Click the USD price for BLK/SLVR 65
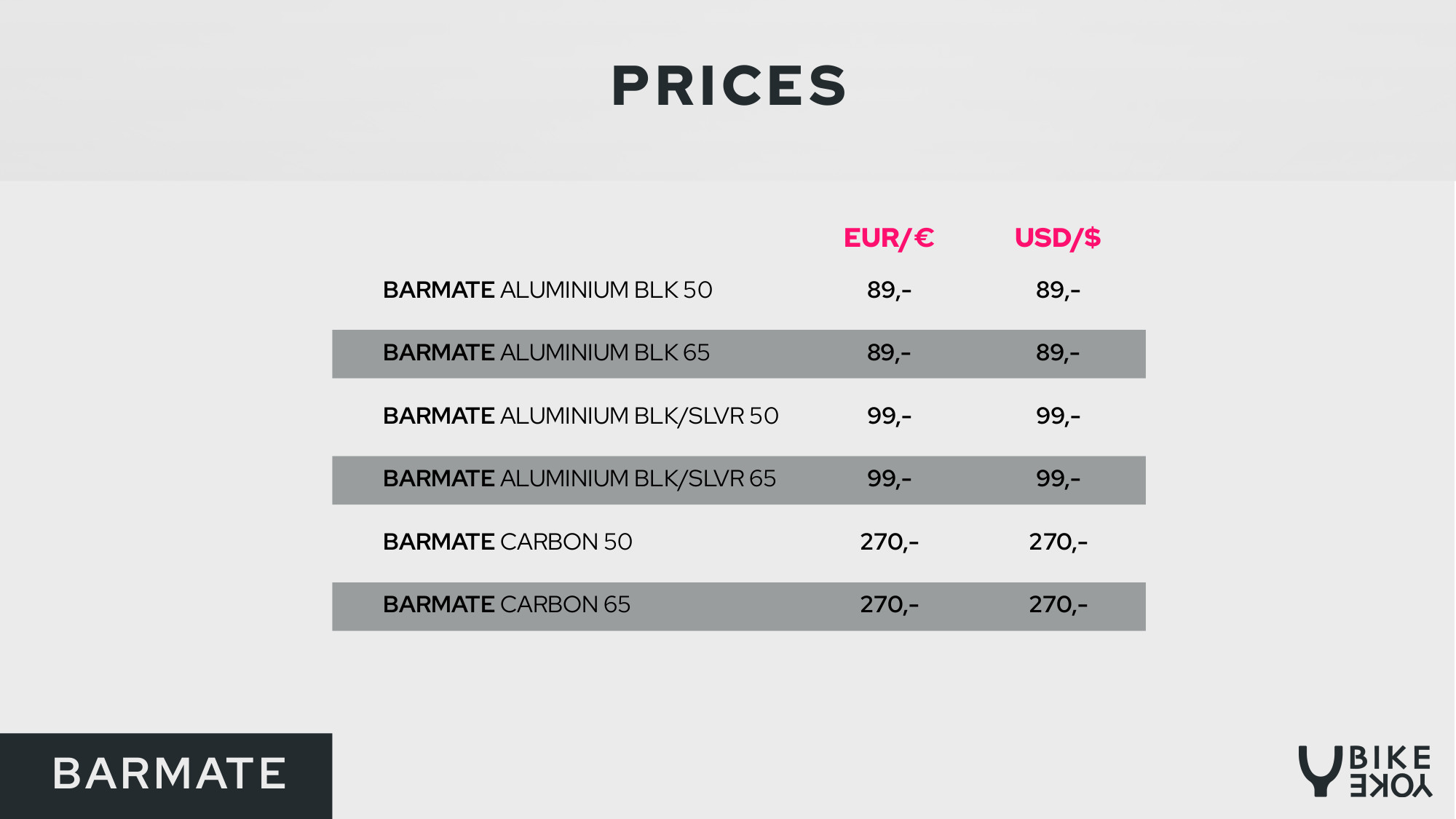Screen dimensions: 1456x819 (x=1058, y=479)
